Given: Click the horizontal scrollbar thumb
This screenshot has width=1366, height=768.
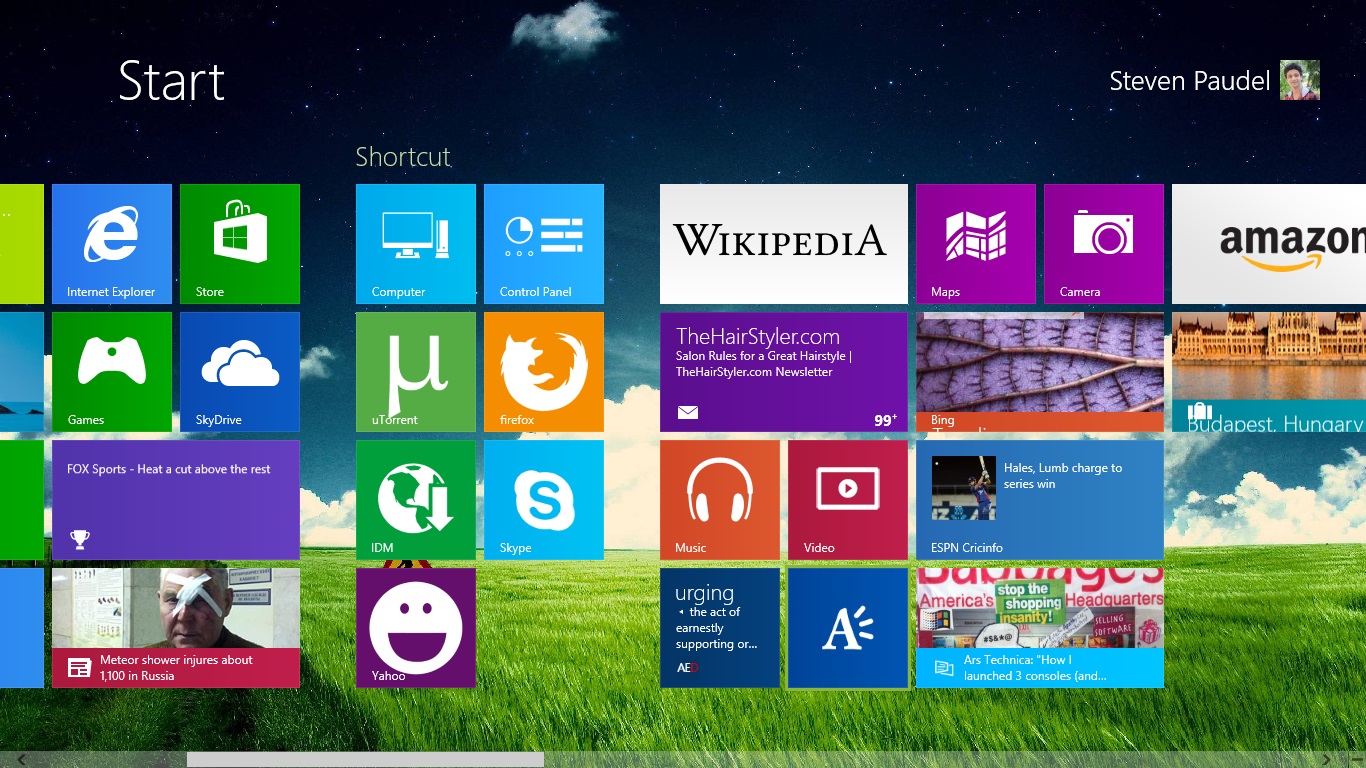Looking at the screenshot, I should point(365,760).
